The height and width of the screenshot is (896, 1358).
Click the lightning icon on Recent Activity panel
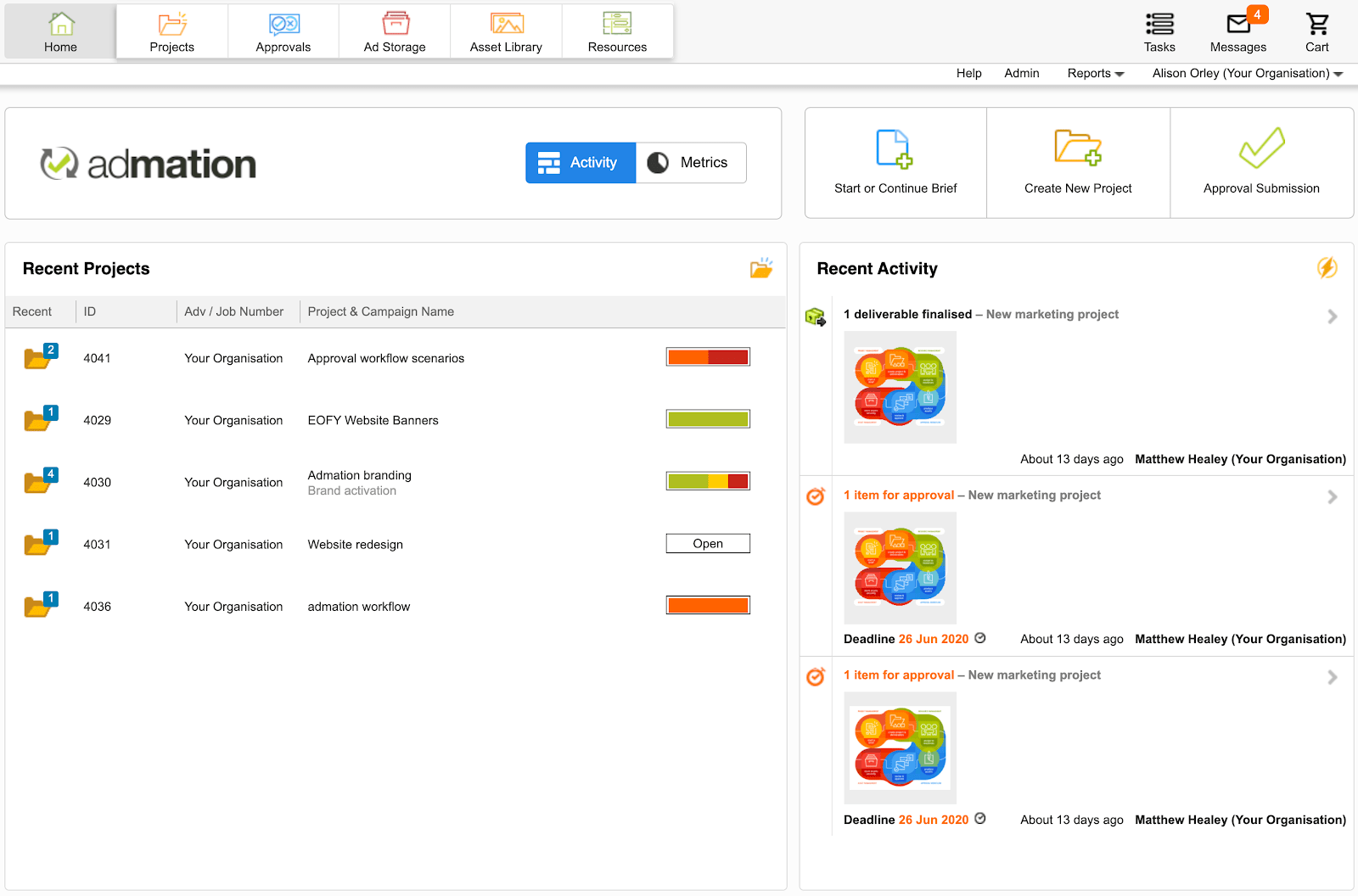pyautogui.click(x=1327, y=268)
